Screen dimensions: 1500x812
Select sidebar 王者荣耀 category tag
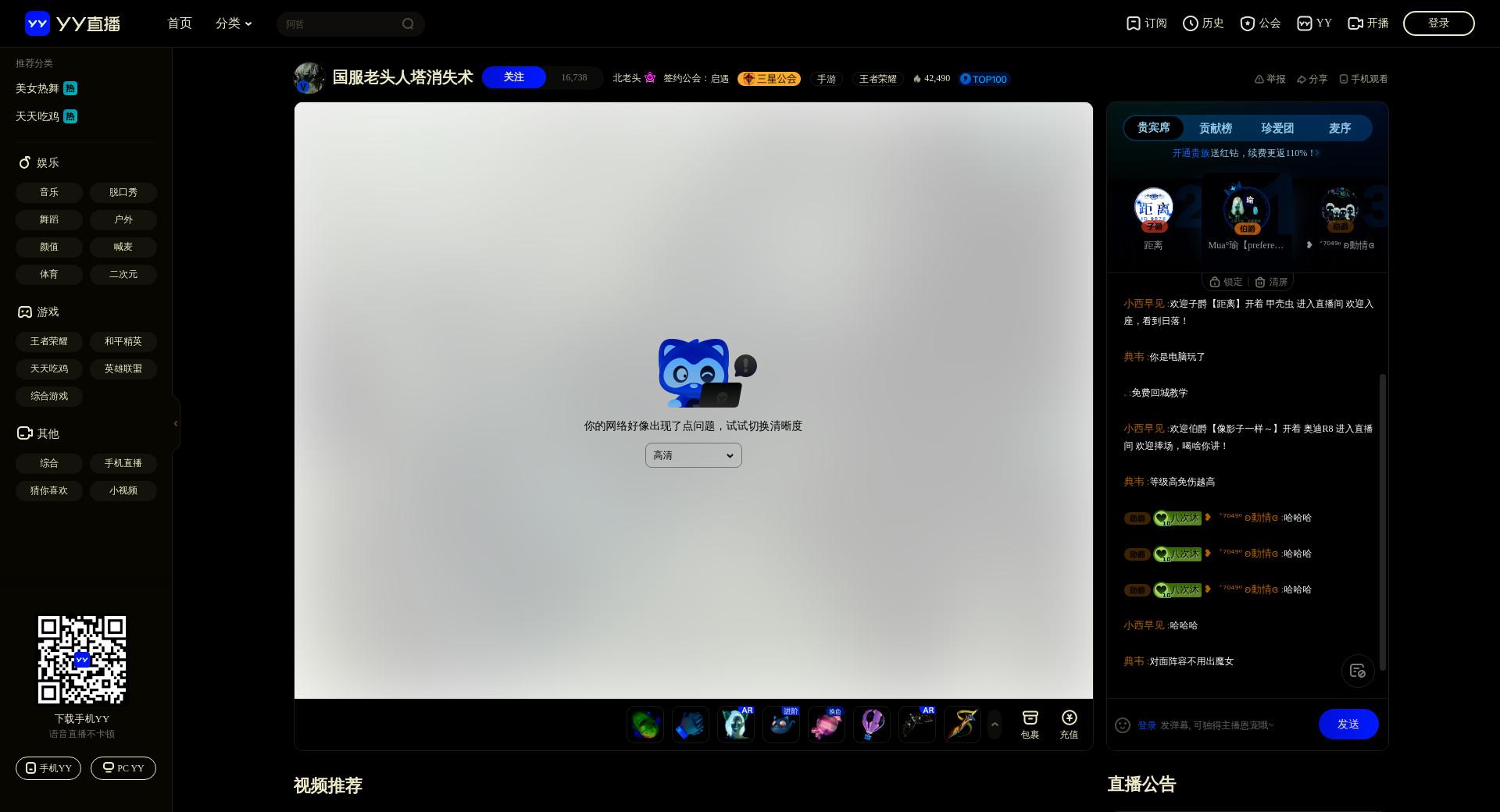tap(49, 341)
